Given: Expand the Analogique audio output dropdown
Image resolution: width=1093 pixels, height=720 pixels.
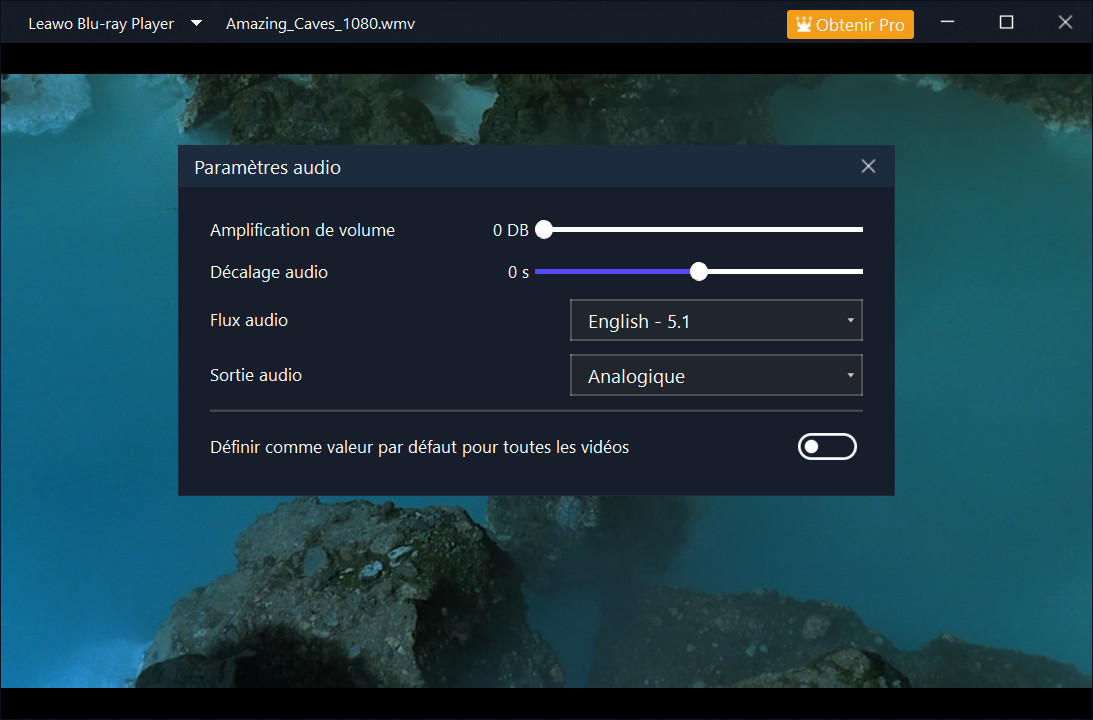Looking at the screenshot, I should (x=715, y=376).
